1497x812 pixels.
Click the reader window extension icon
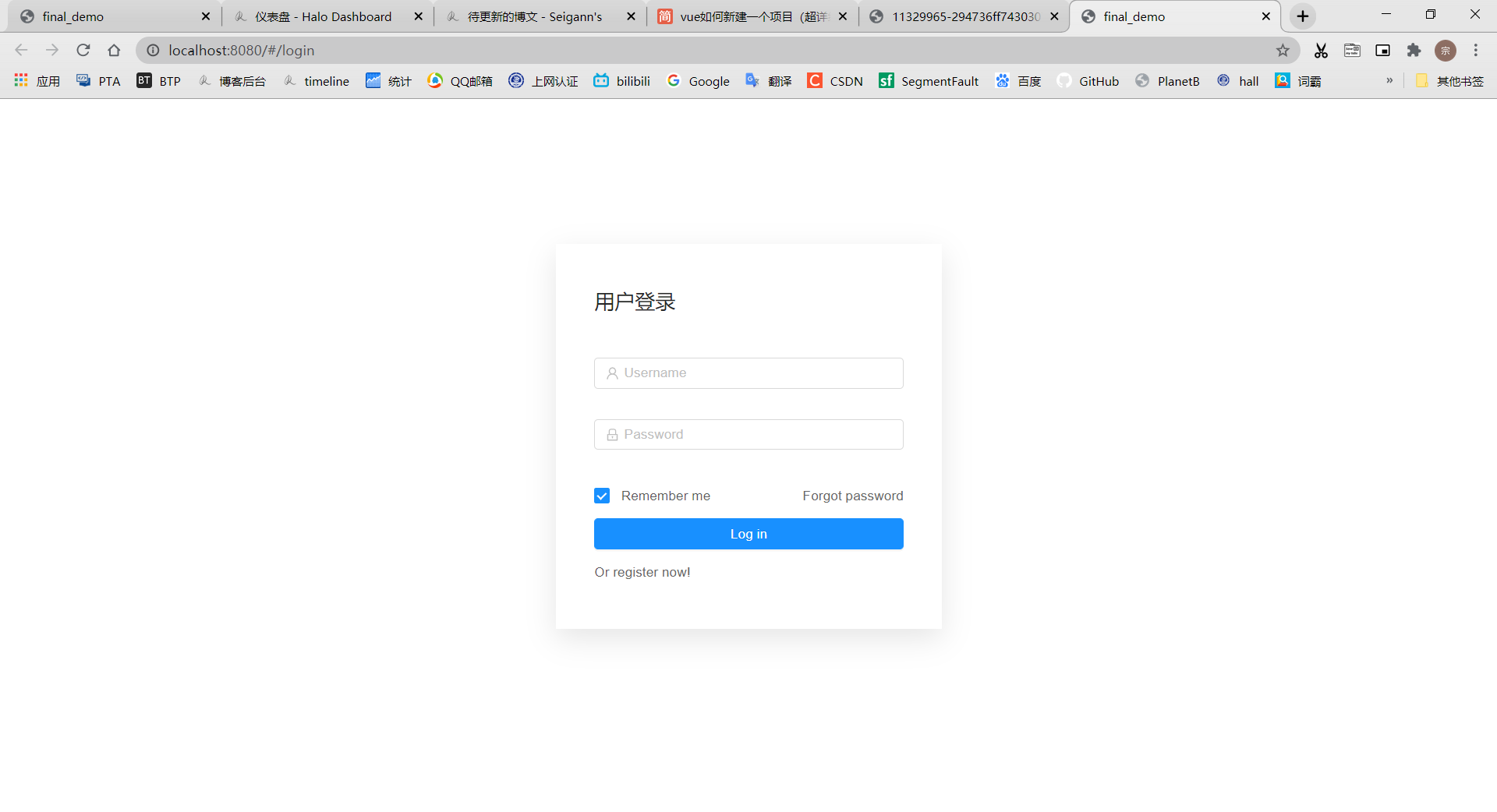pos(1352,51)
